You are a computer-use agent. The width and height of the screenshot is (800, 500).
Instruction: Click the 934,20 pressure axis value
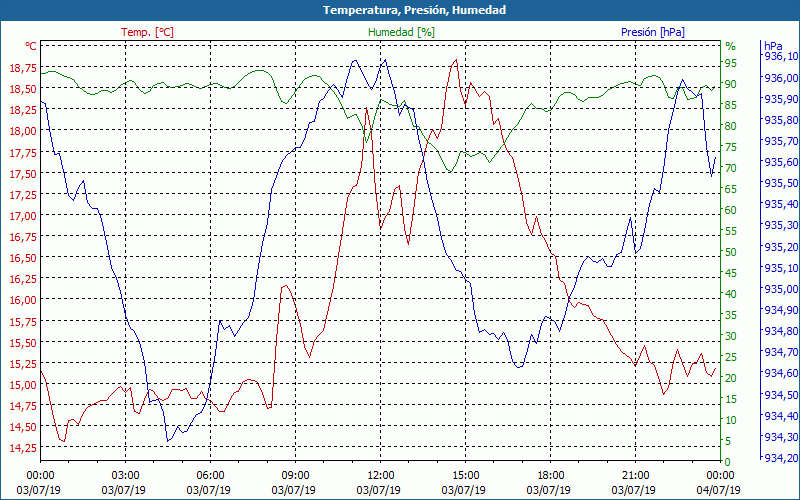782,458
